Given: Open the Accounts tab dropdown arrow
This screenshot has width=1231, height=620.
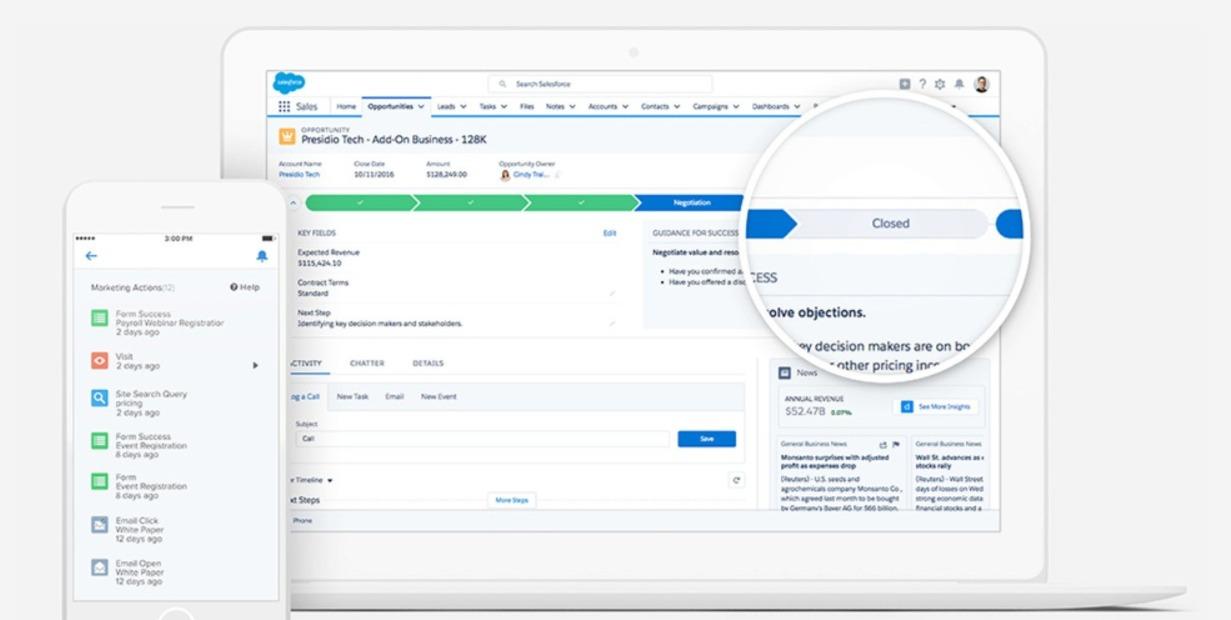Looking at the screenshot, I should tap(625, 107).
